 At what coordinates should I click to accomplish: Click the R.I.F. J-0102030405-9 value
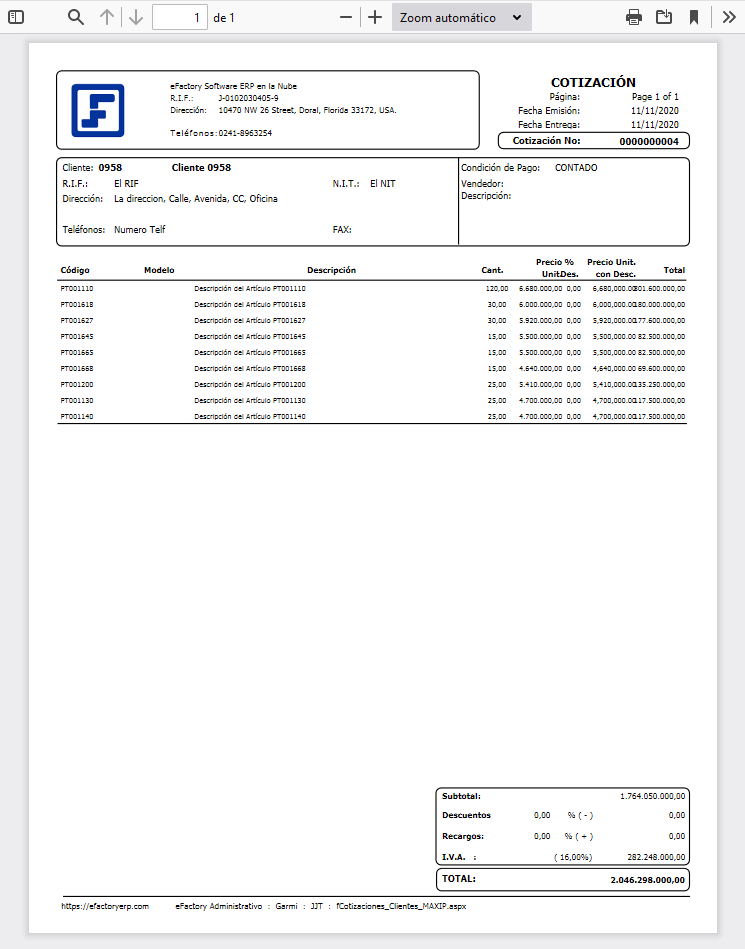(x=248, y=98)
